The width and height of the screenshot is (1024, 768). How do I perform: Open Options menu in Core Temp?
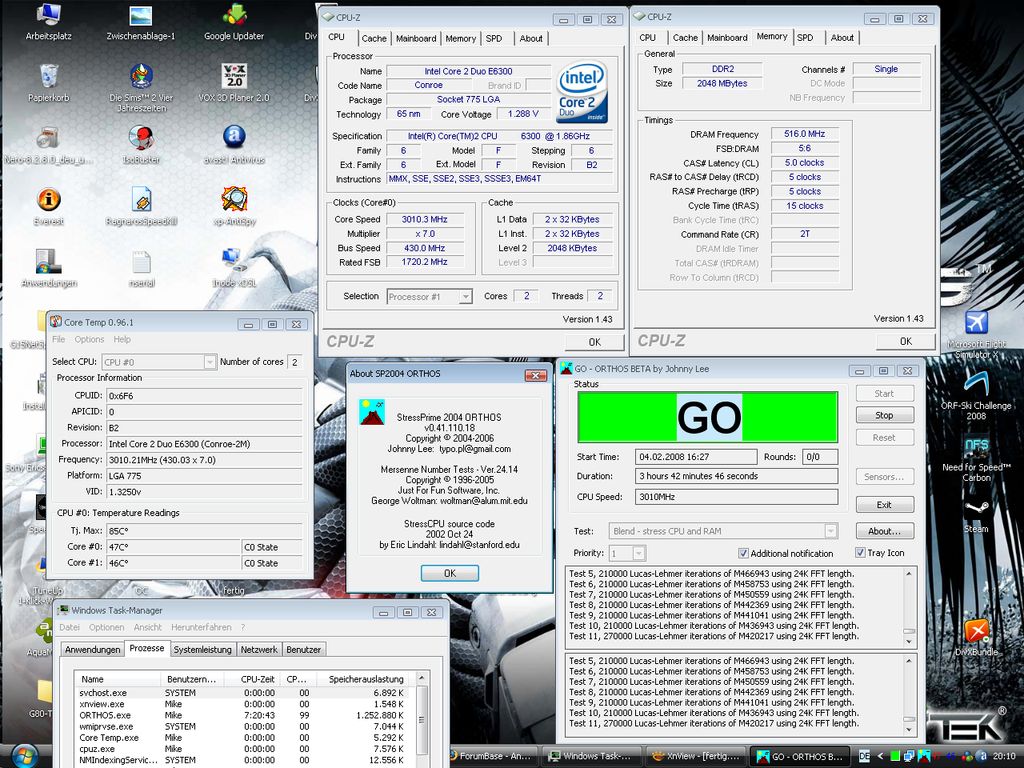(x=89, y=340)
